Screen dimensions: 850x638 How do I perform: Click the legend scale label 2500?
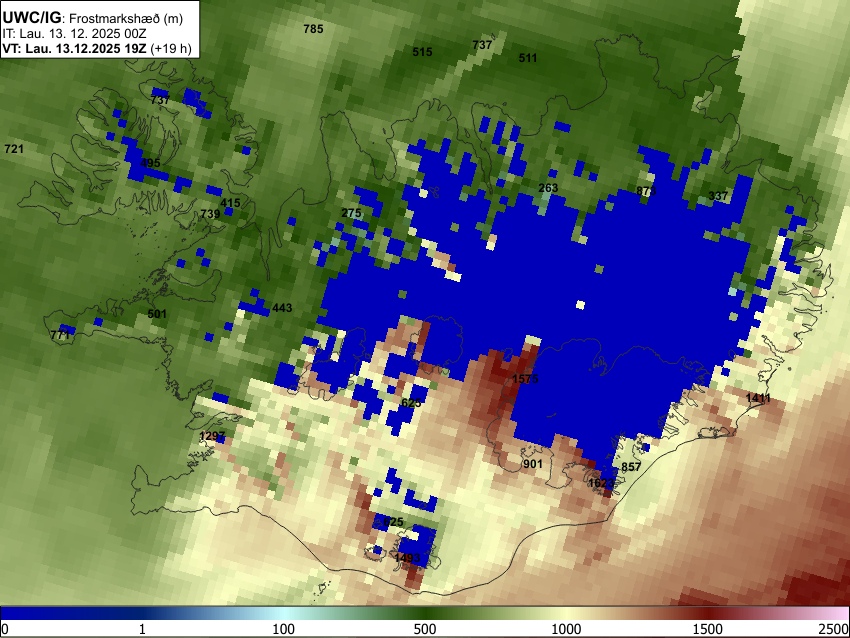pos(834,629)
